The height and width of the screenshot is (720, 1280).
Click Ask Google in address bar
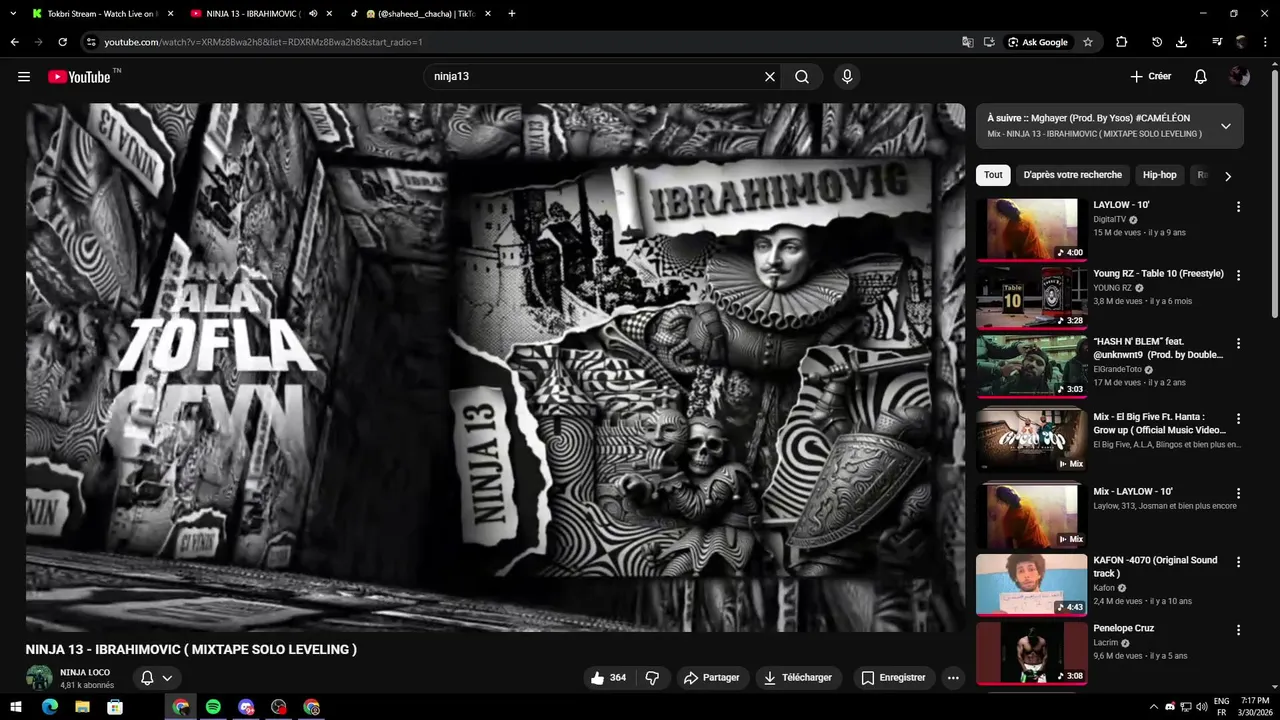[1038, 42]
